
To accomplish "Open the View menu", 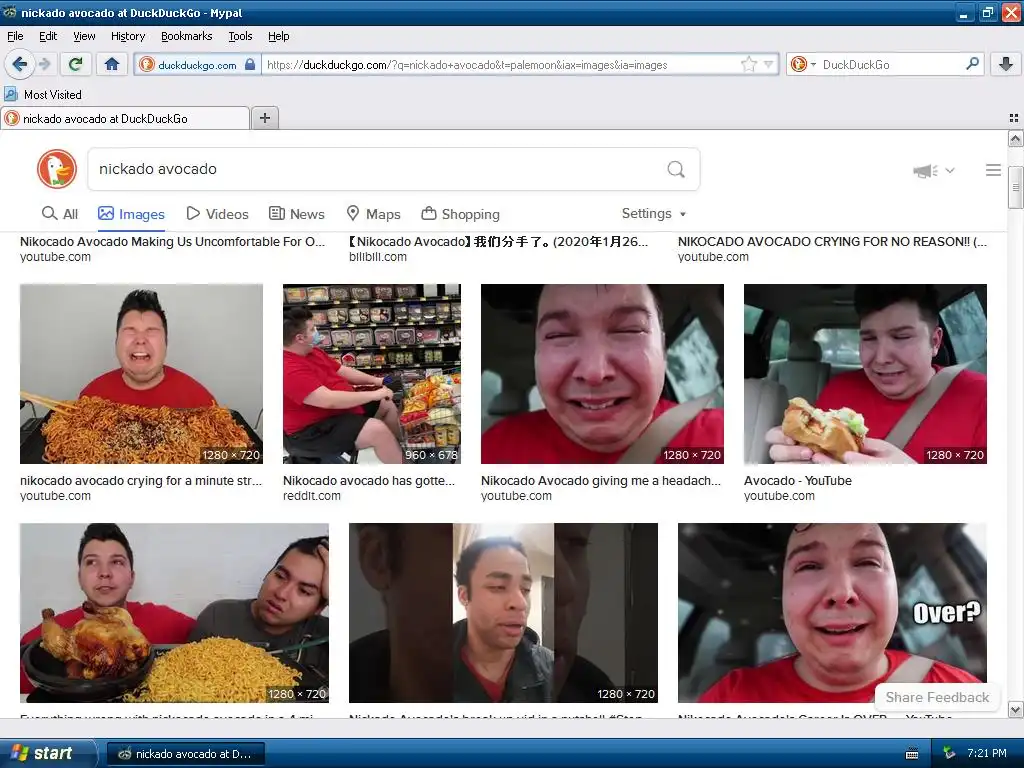I will coord(84,36).
